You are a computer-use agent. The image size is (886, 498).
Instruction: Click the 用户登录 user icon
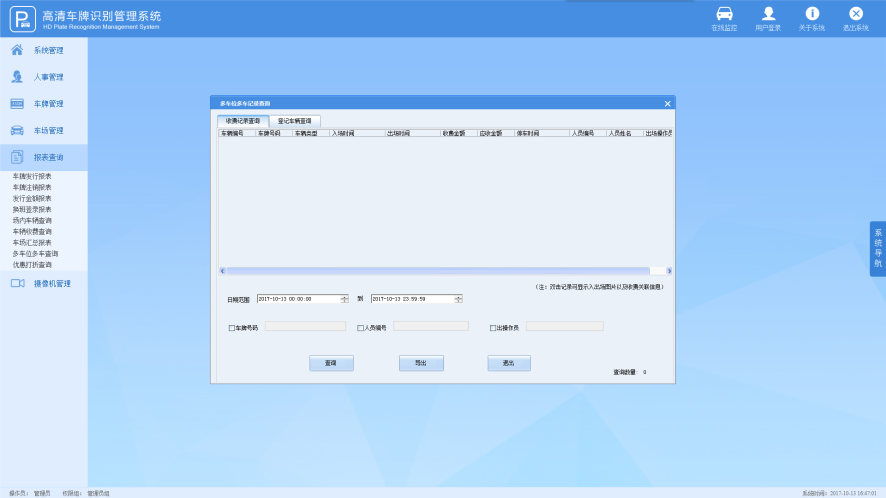coord(768,14)
